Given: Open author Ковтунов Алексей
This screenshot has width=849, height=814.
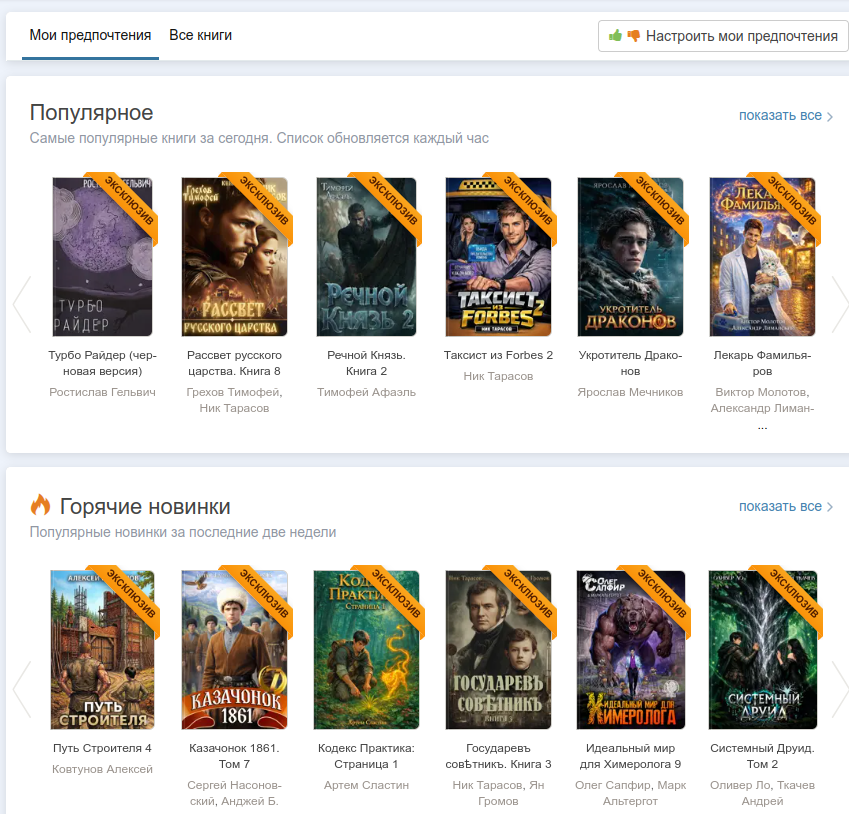Looking at the screenshot, I should coord(102,769).
